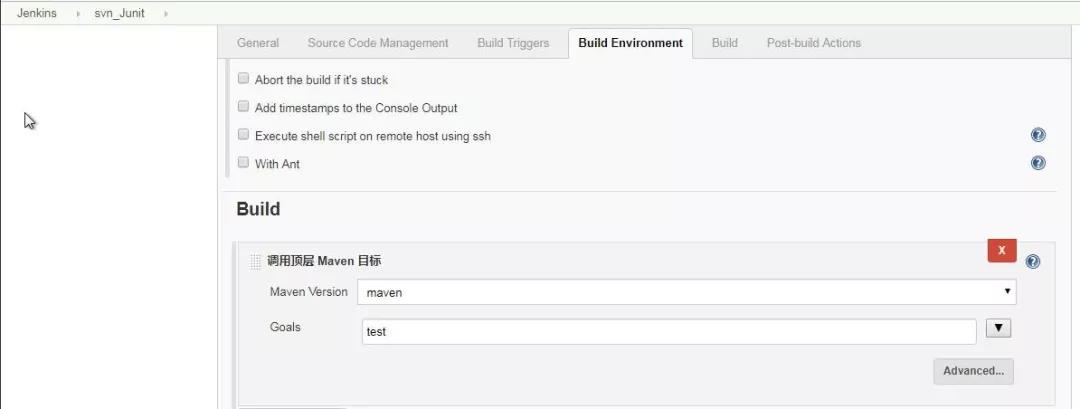Viewport: 1080px width, 409px height.
Task: Open breadcrumb arrow after svn_Junit
Action: (x=166, y=13)
